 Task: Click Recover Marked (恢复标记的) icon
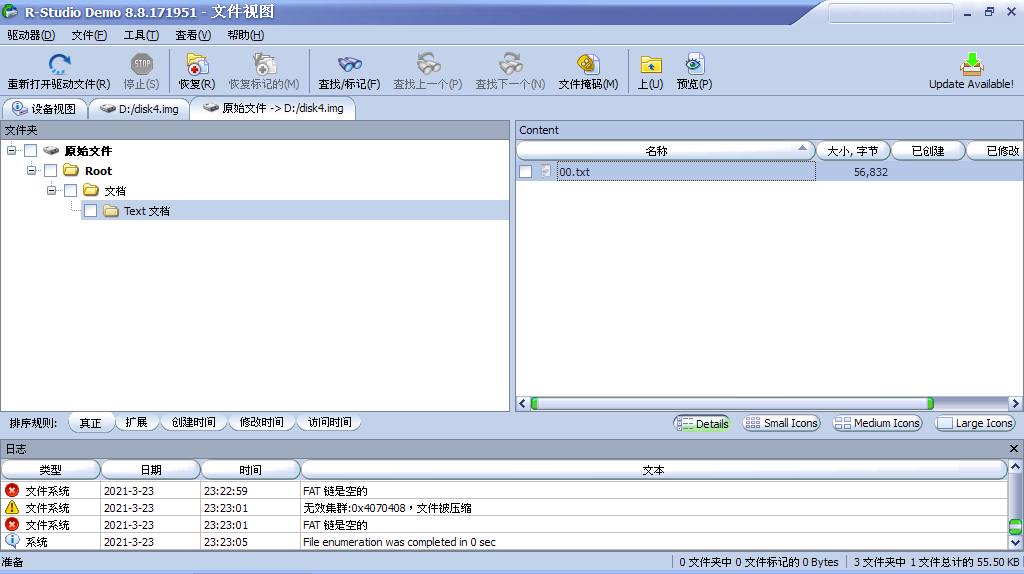pos(264,64)
